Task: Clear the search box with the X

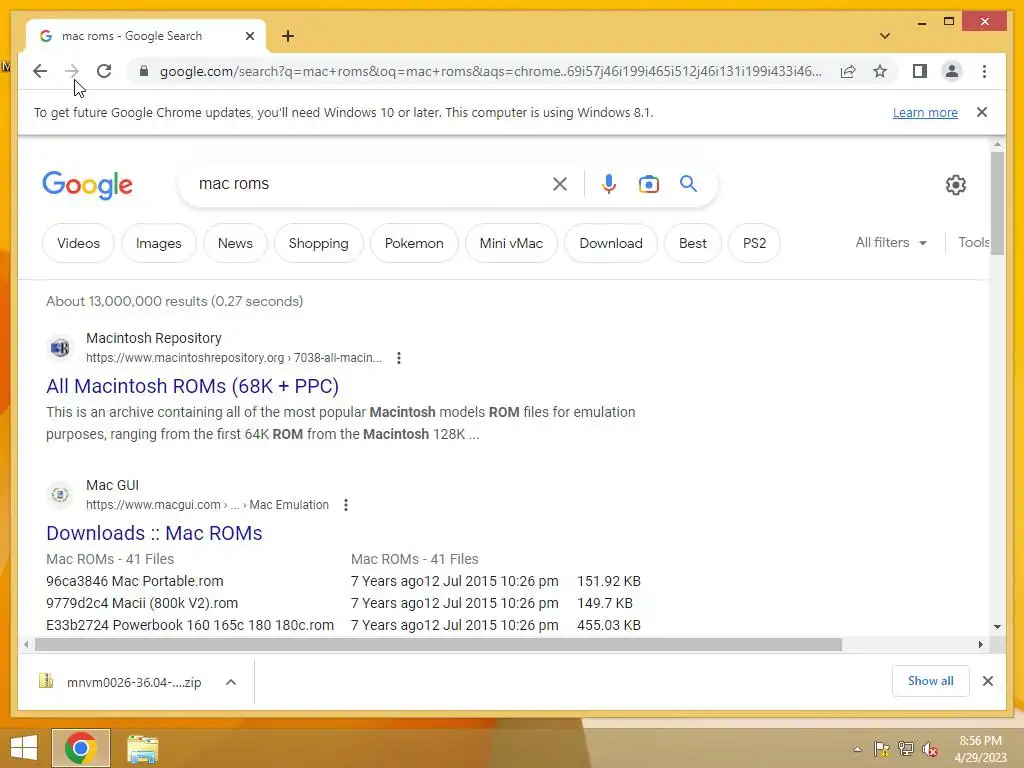Action: click(x=560, y=184)
